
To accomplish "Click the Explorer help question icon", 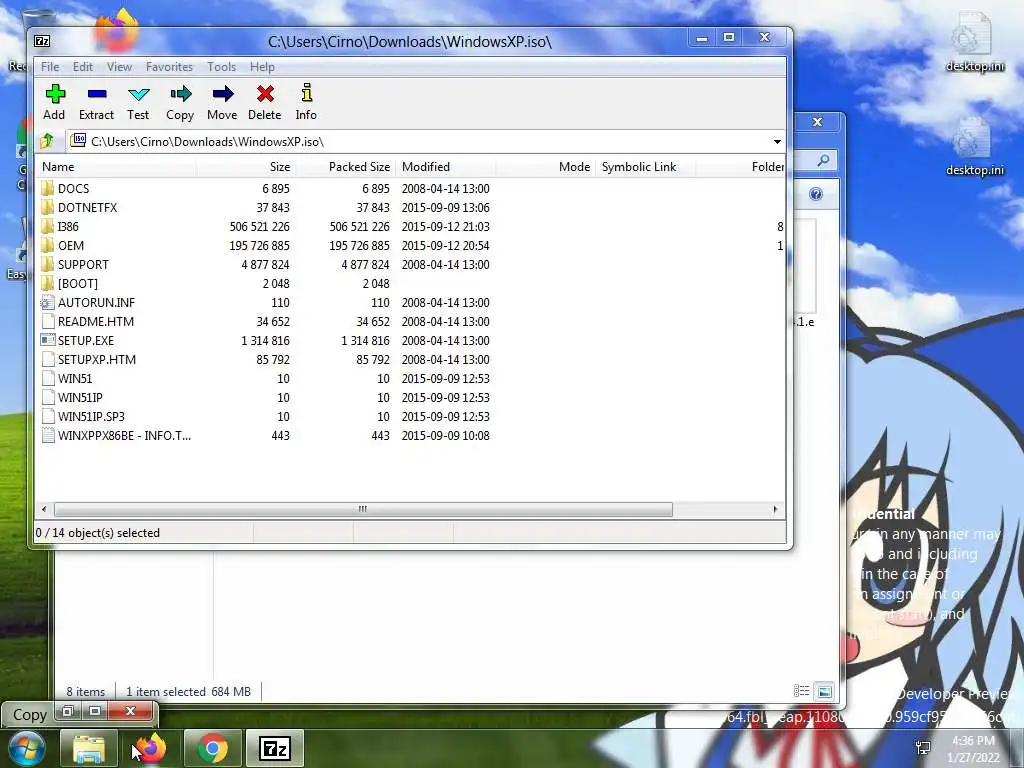I will [x=816, y=194].
